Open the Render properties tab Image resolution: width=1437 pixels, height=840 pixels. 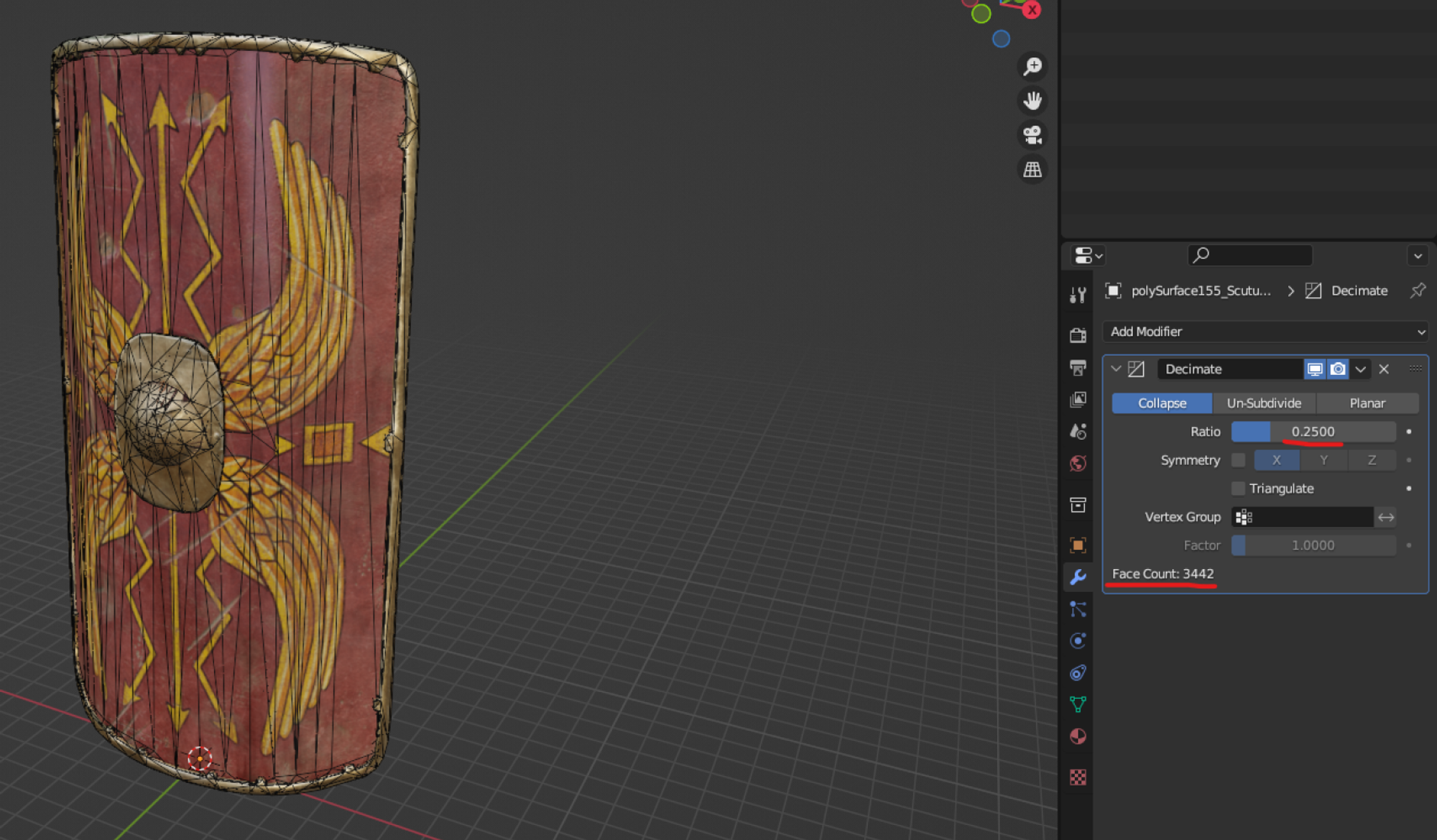point(1078,335)
